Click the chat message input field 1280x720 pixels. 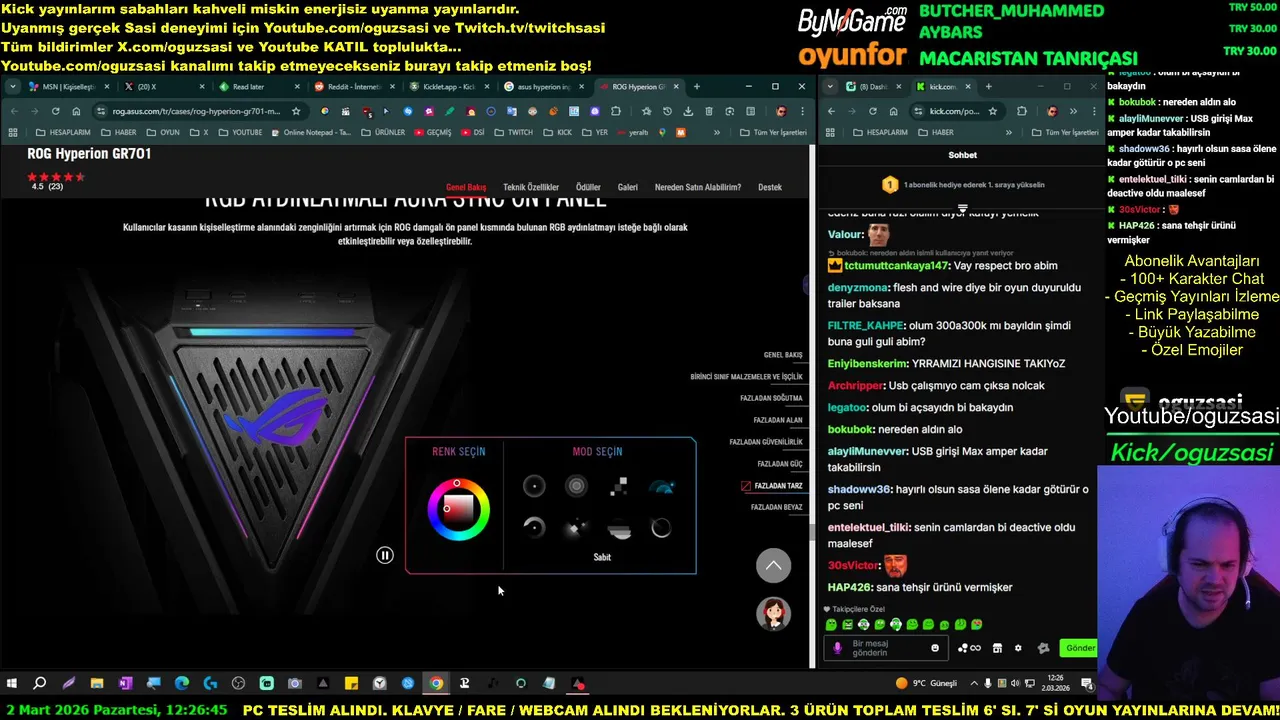tap(888, 648)
